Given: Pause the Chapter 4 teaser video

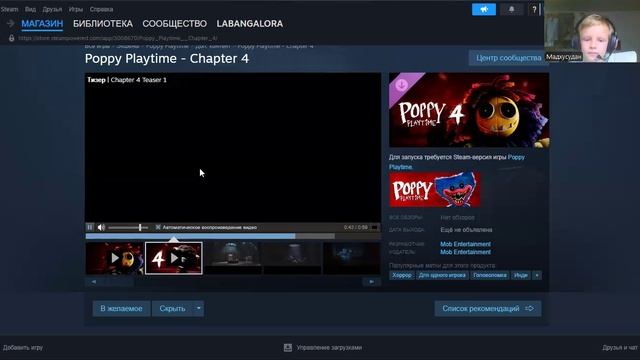Looking at the screenshot, I should tap(90, 227).
